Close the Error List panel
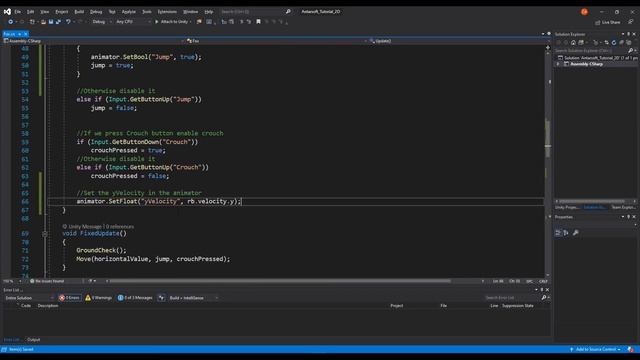 pos(547,290)
